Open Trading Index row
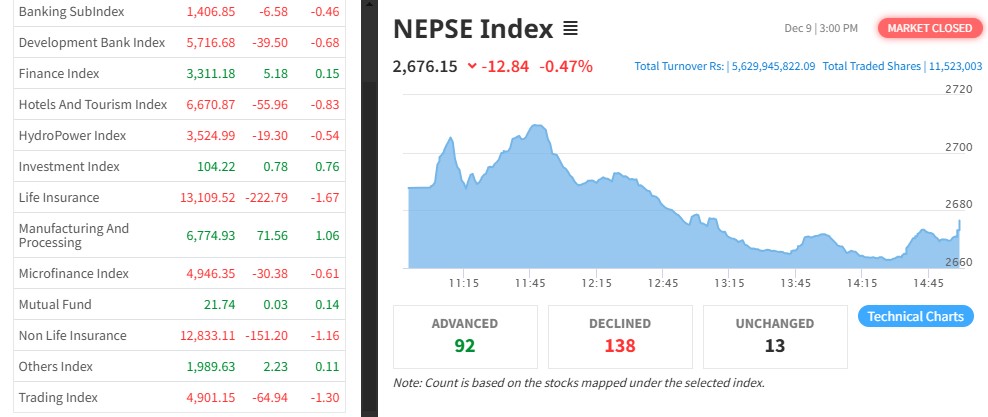This screenshot has height=417, width=988. pyautogui.click(x=58, y=397)
